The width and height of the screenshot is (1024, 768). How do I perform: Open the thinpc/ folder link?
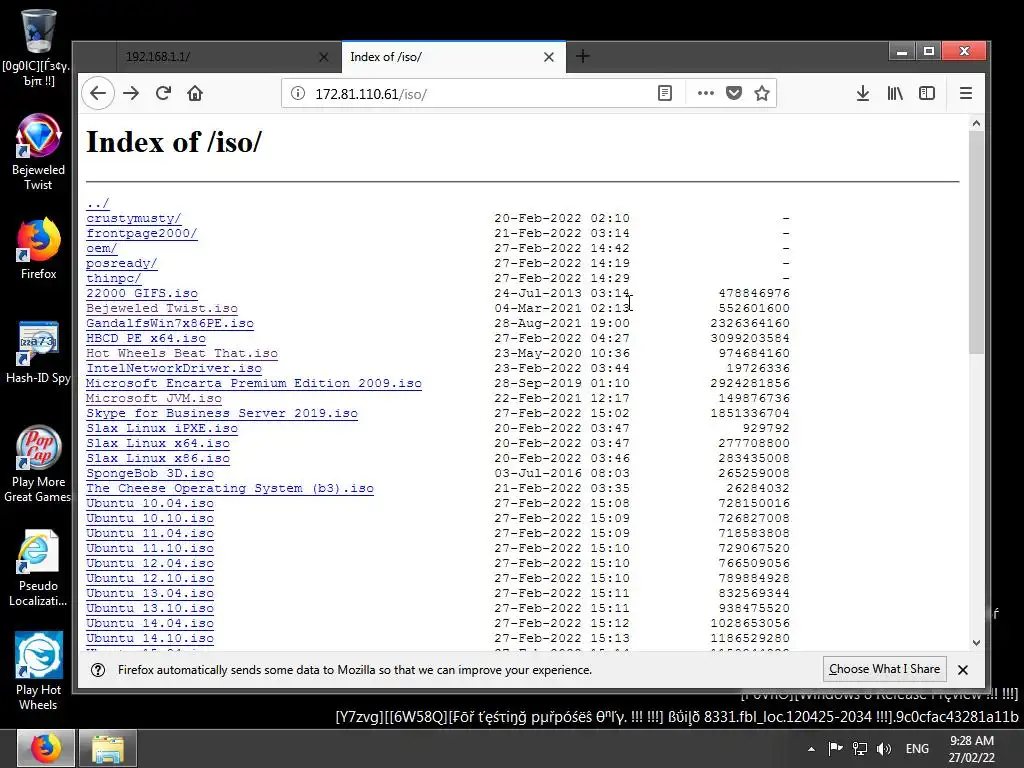coord(114,278)
